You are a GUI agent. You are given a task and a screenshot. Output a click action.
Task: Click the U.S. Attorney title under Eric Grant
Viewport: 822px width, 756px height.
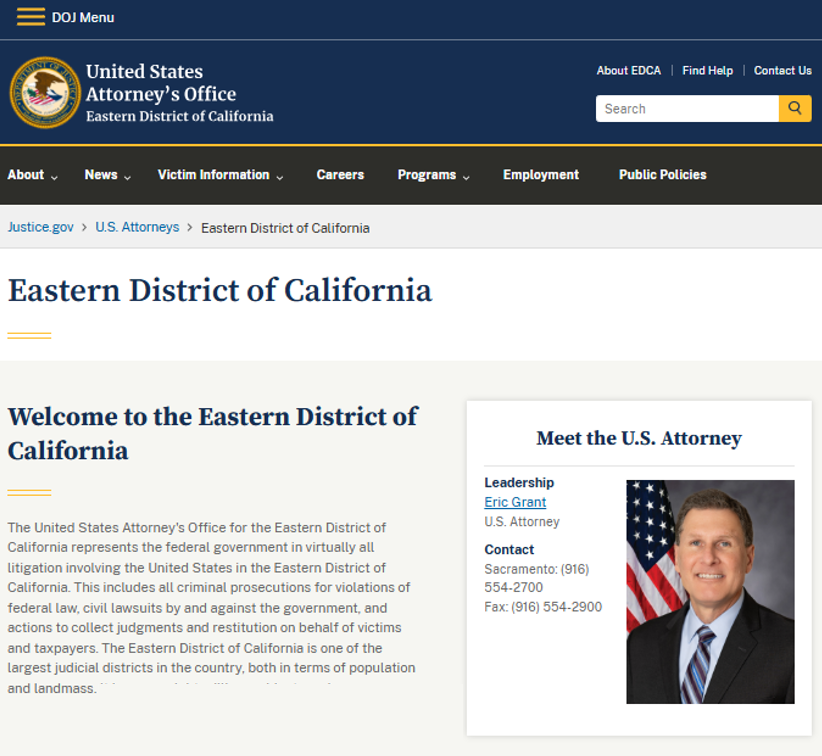pyautogui.click(x=522, y=522)
